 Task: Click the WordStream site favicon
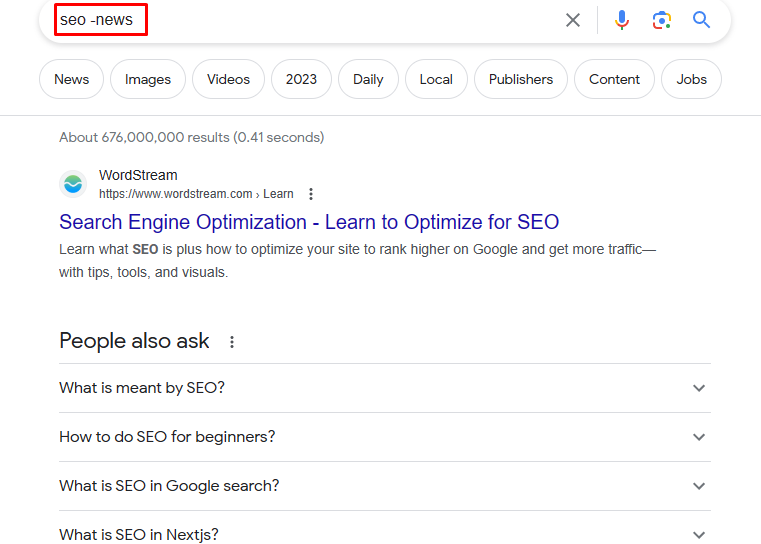tap(73, 184)
